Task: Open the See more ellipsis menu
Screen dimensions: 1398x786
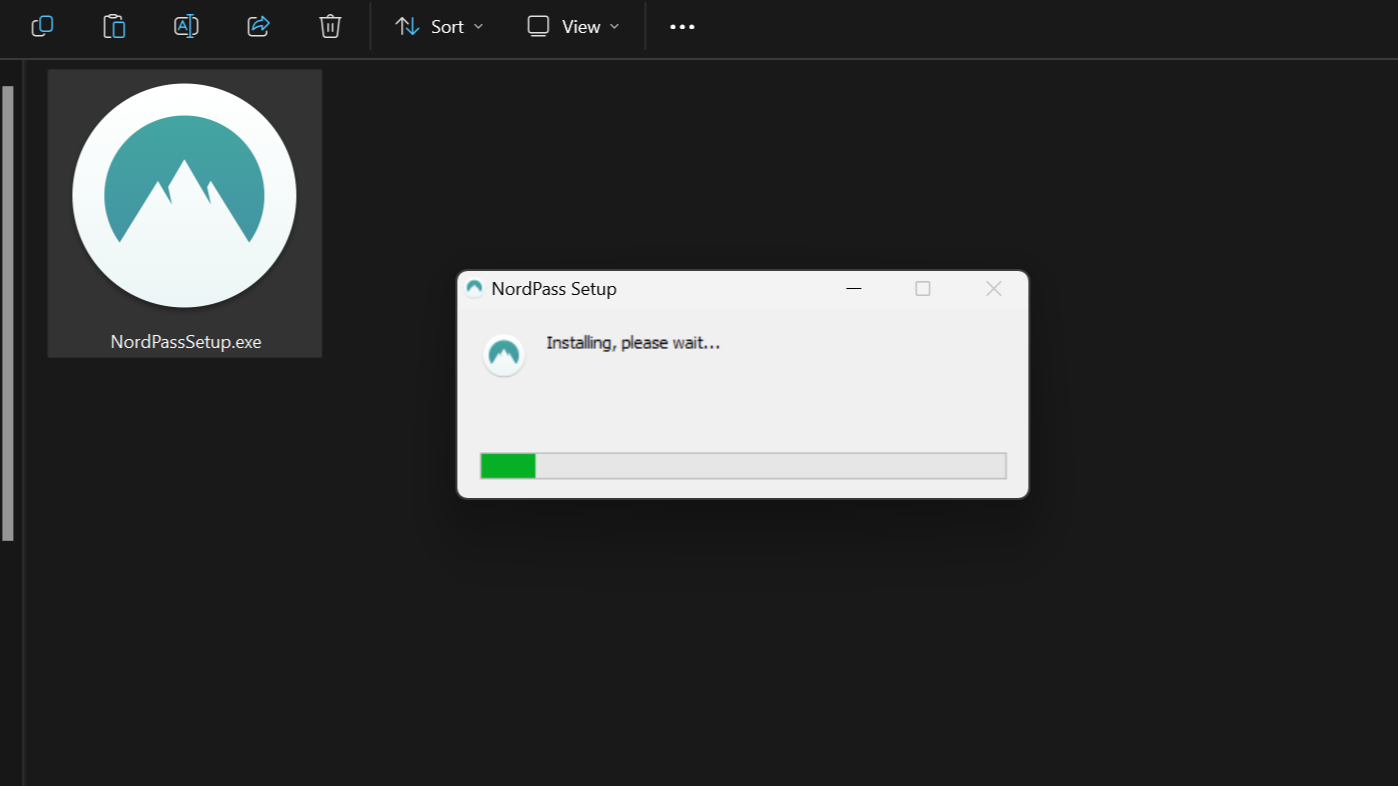Action: pos(682,27)
